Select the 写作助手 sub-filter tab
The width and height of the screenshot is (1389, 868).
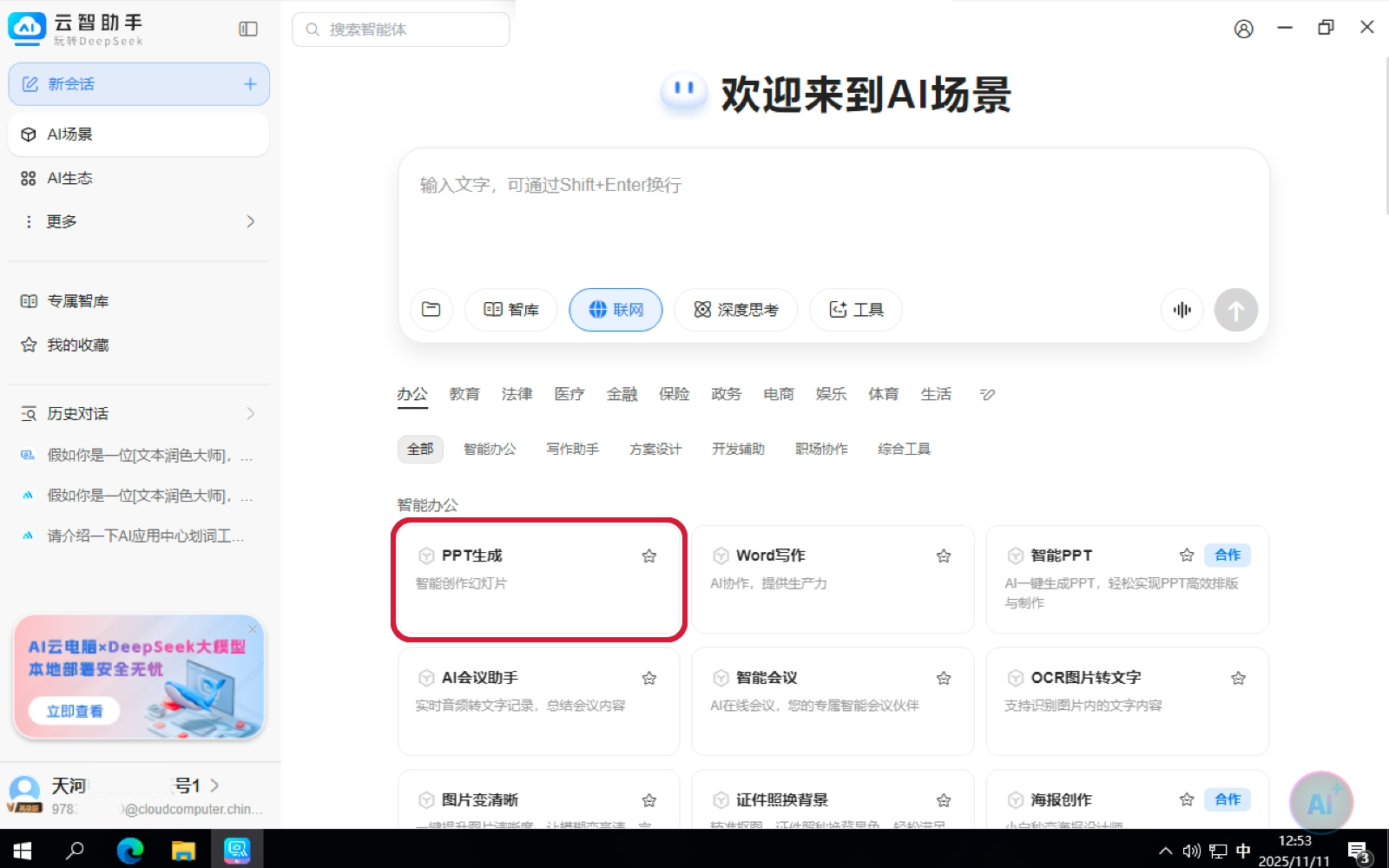pos(572,449)
